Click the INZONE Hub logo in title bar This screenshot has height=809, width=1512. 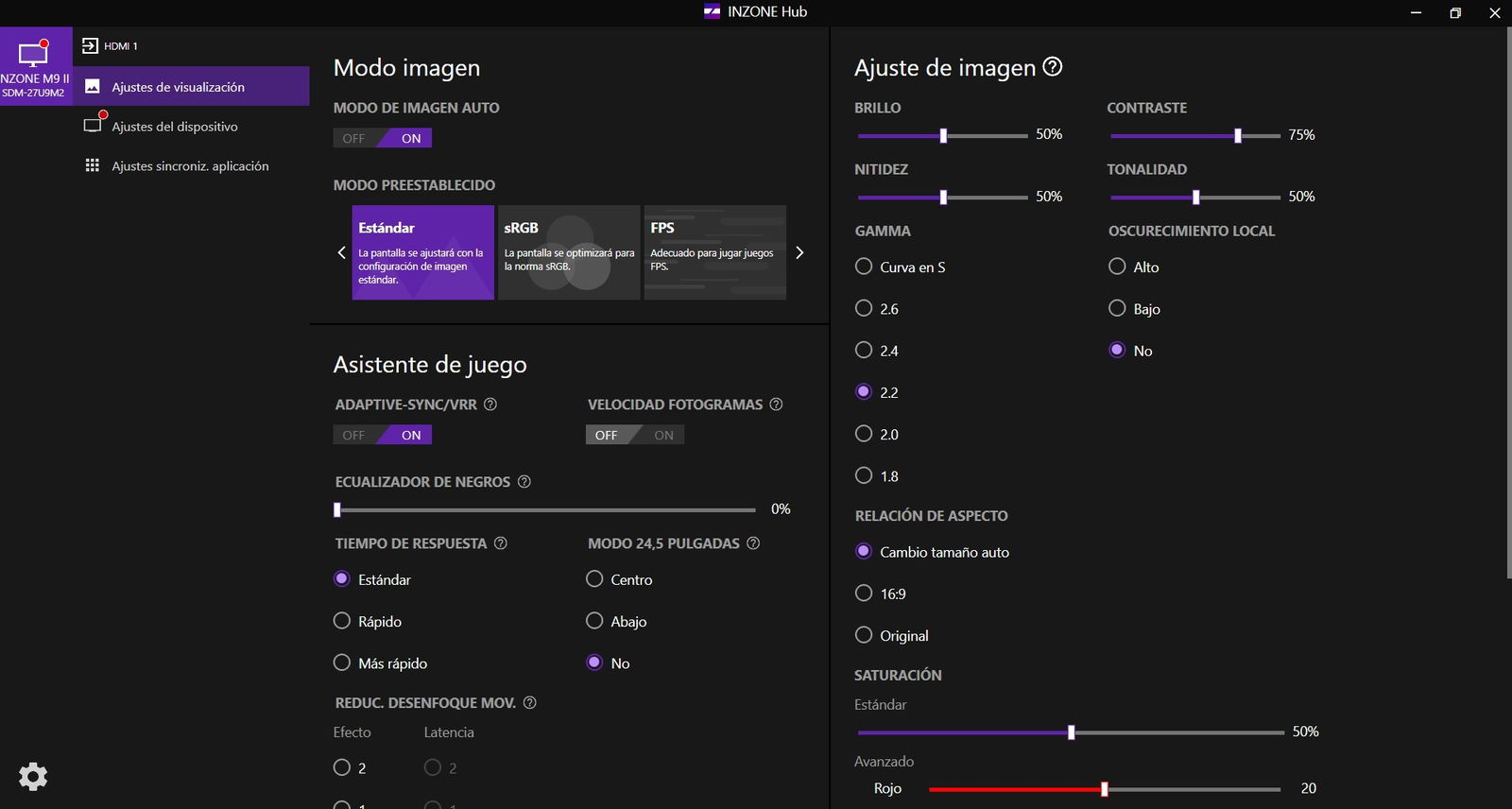(713, 11)
